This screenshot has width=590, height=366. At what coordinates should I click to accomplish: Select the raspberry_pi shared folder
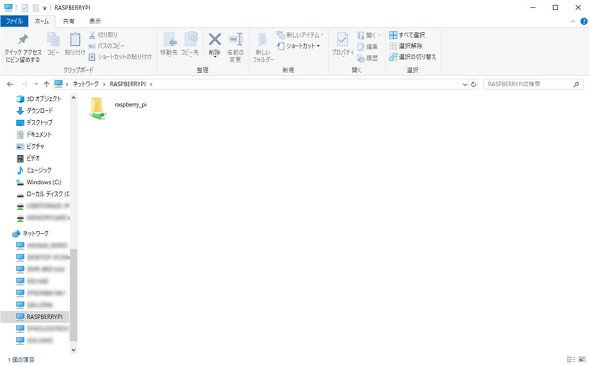click(118, 108)
